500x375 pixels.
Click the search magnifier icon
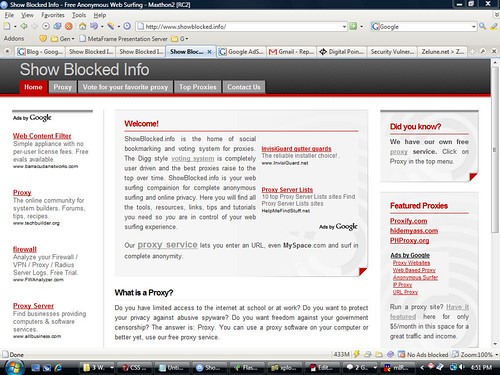(x=482, y=26)
